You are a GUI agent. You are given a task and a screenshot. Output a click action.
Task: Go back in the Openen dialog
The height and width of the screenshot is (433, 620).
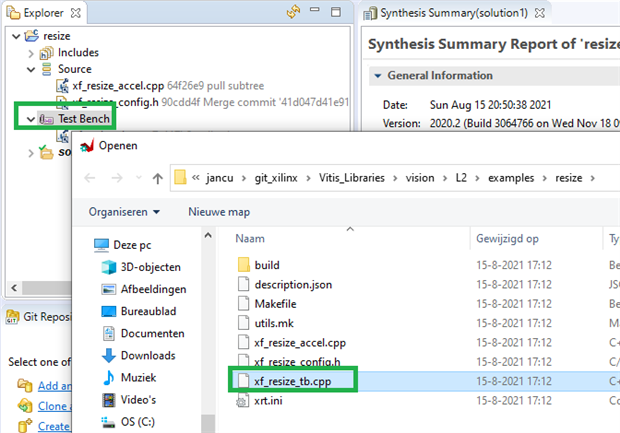(90, 178)
